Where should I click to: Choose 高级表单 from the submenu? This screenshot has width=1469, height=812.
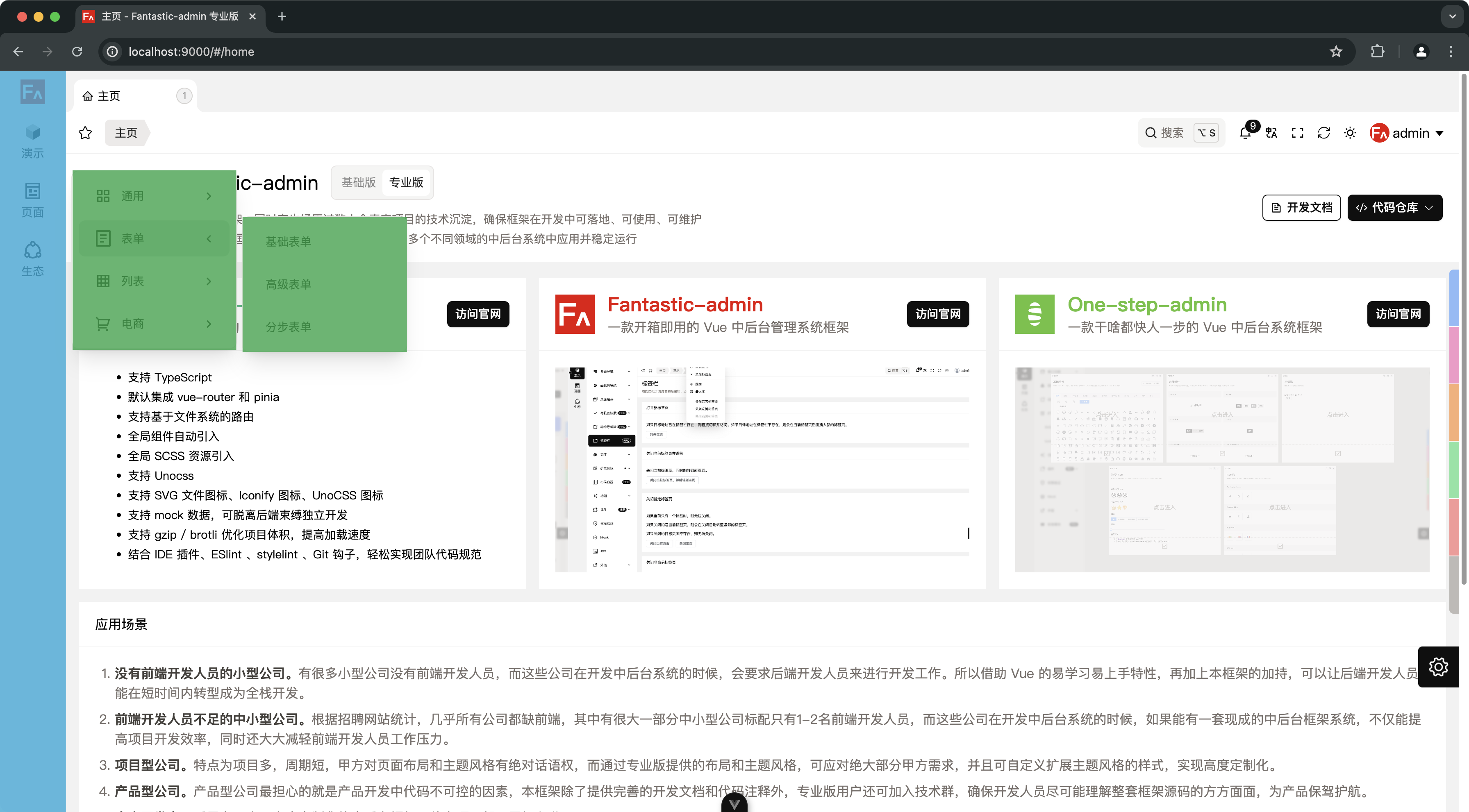pos(289,284)
